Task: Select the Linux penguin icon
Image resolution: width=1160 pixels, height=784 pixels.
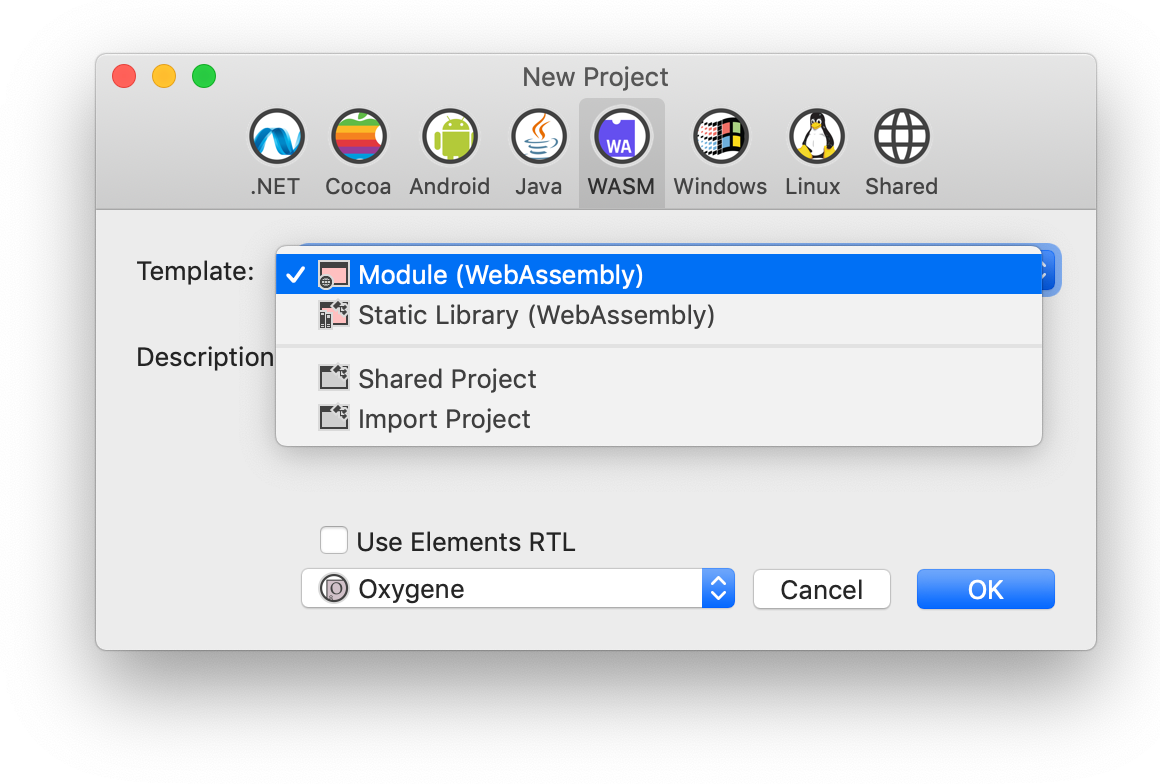Action: point(816,137)
